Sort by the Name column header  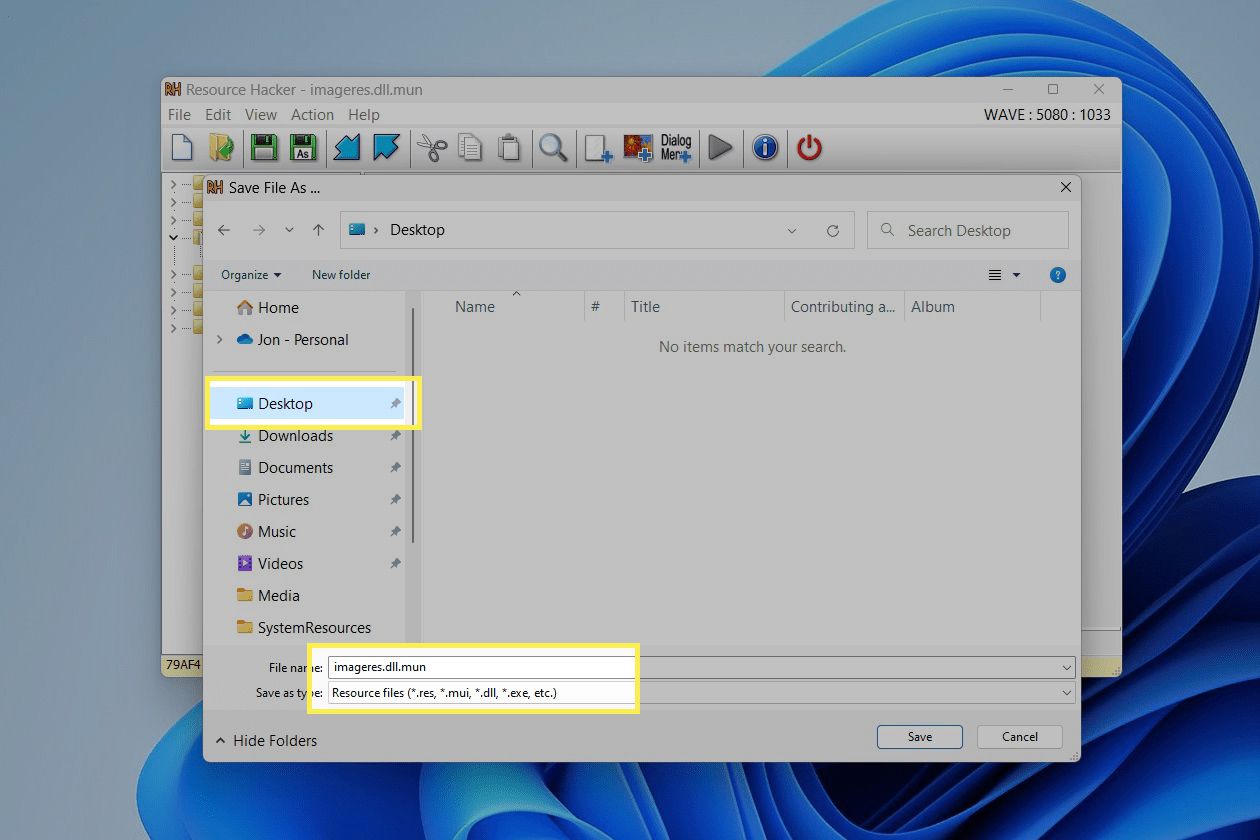pos(475,307)
